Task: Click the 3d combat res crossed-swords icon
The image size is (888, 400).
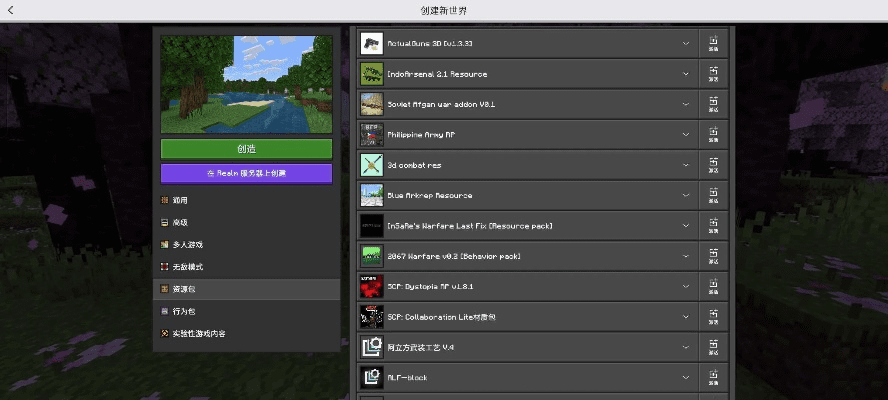Action: (372, 165)
